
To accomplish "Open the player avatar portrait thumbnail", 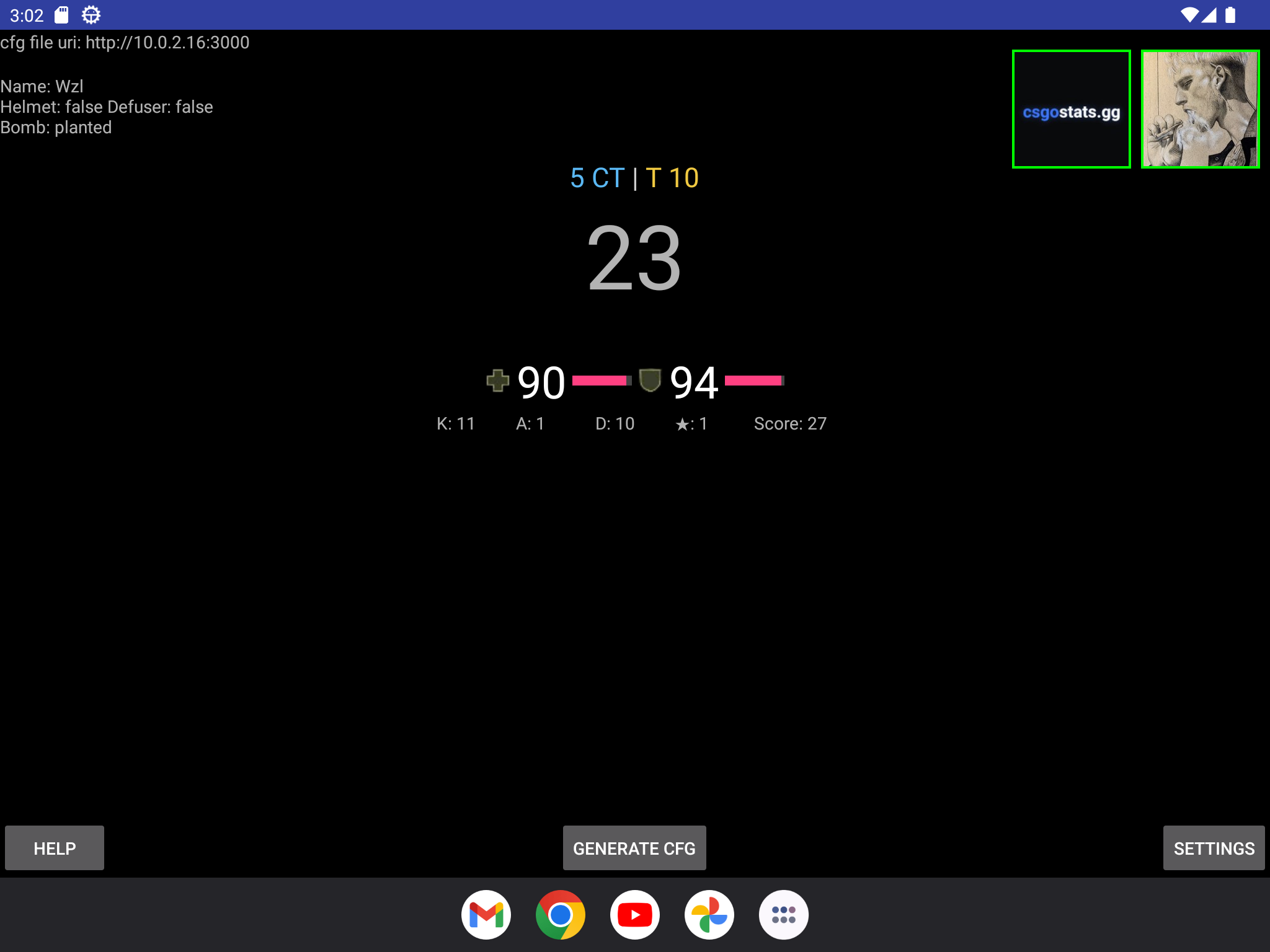I will point(1200,109).
